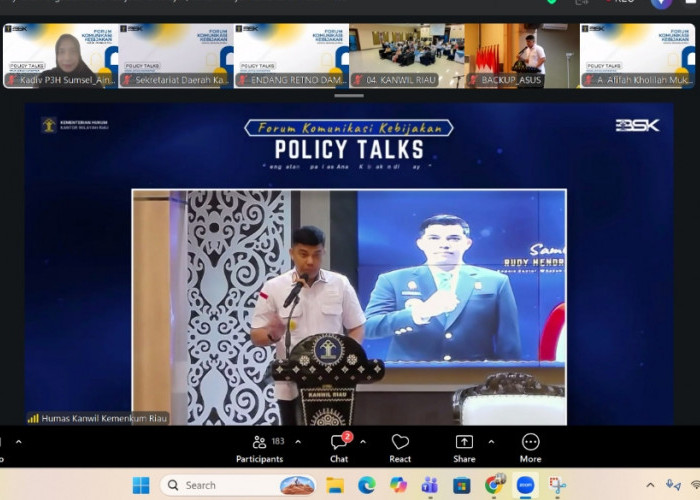Select the 04. KANWIL RIAU video thumbnail
The height and width of the screenshot is (500, 700).
pyautogui.click(x=407, y=56)
